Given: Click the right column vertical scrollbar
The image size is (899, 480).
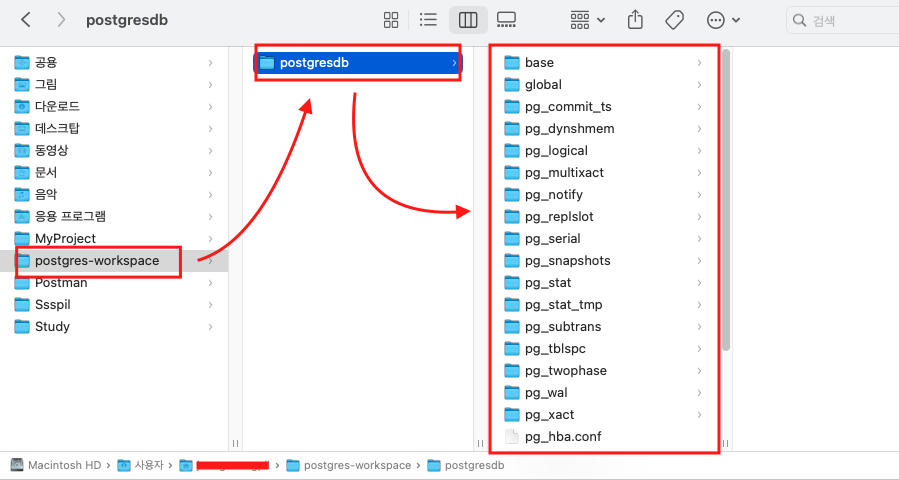Looking at the screenshot, I should [x=726, y=201].
